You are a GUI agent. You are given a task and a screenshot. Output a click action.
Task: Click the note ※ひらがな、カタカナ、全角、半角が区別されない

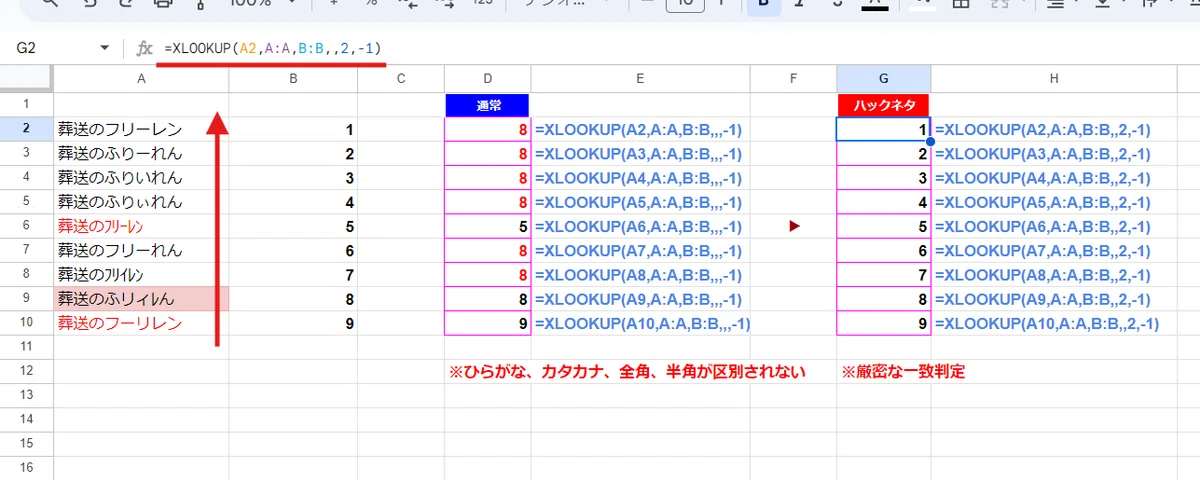click(628, 372)
